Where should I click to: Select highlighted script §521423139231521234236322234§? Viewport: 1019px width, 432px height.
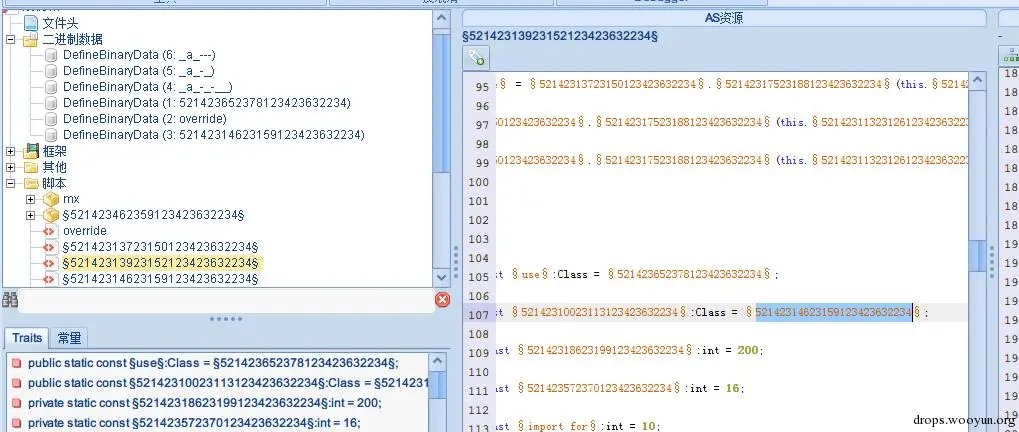point(161,263)
